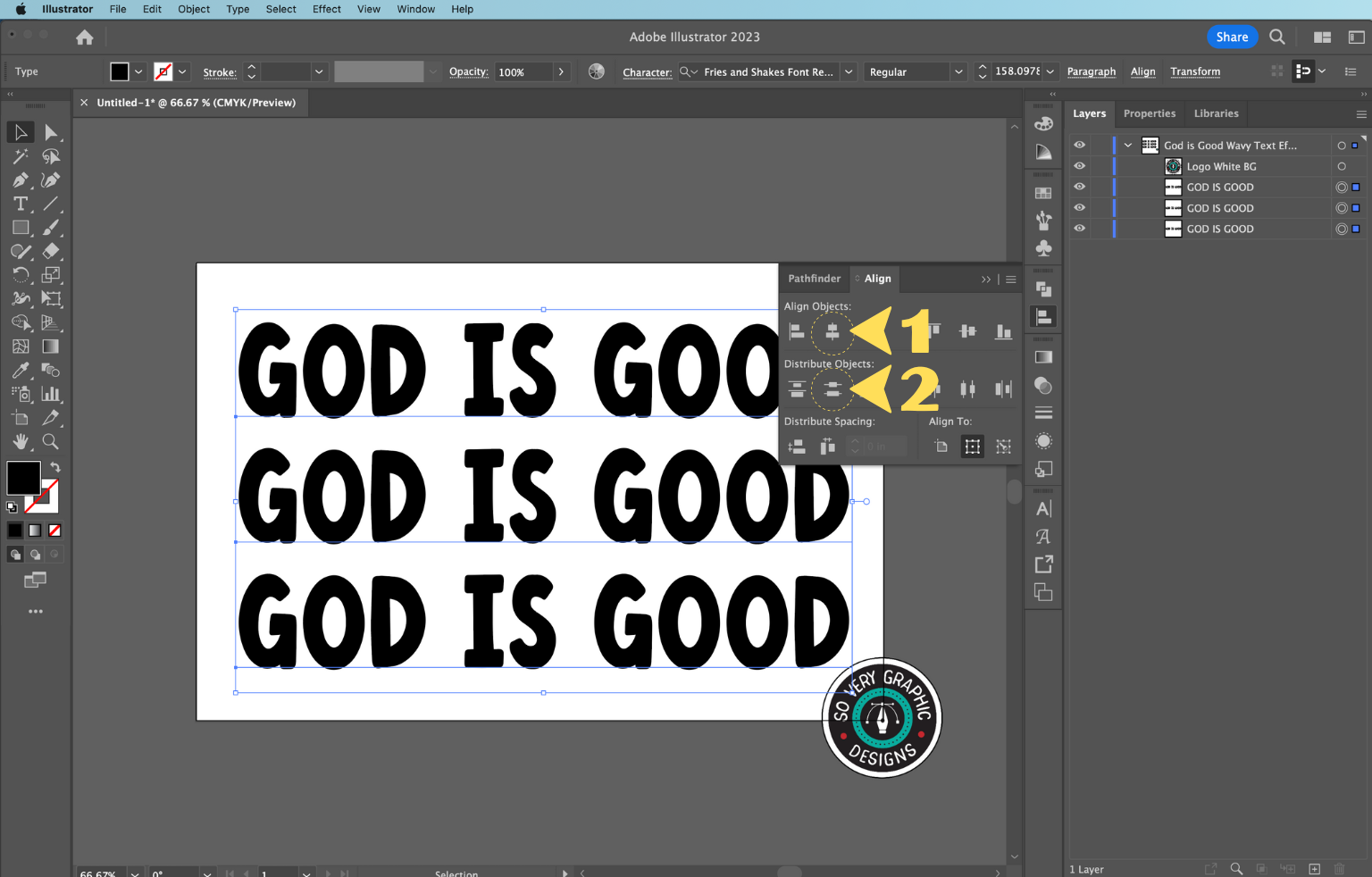Viewport: 1372px width, 877px height.
Task: Open the Character panel link
Action: tap(648, 72)
